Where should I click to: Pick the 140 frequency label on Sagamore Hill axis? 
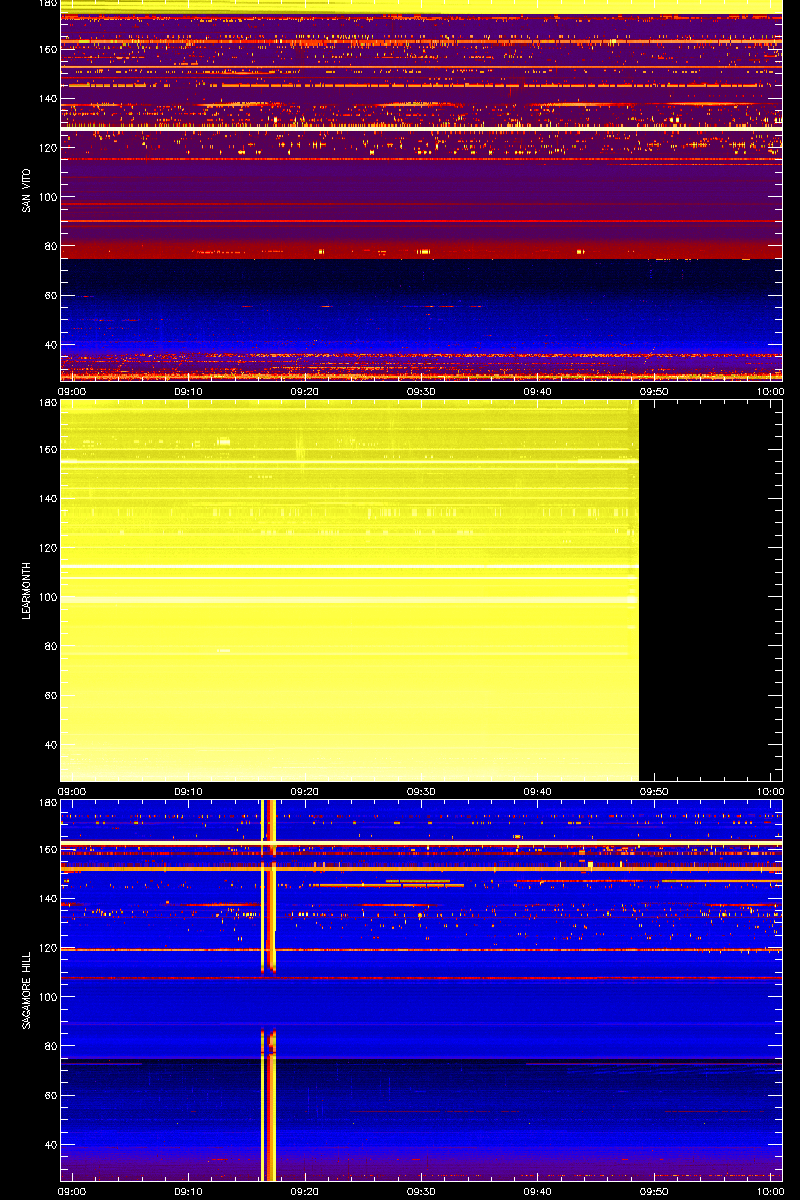[x=46, y=898]
